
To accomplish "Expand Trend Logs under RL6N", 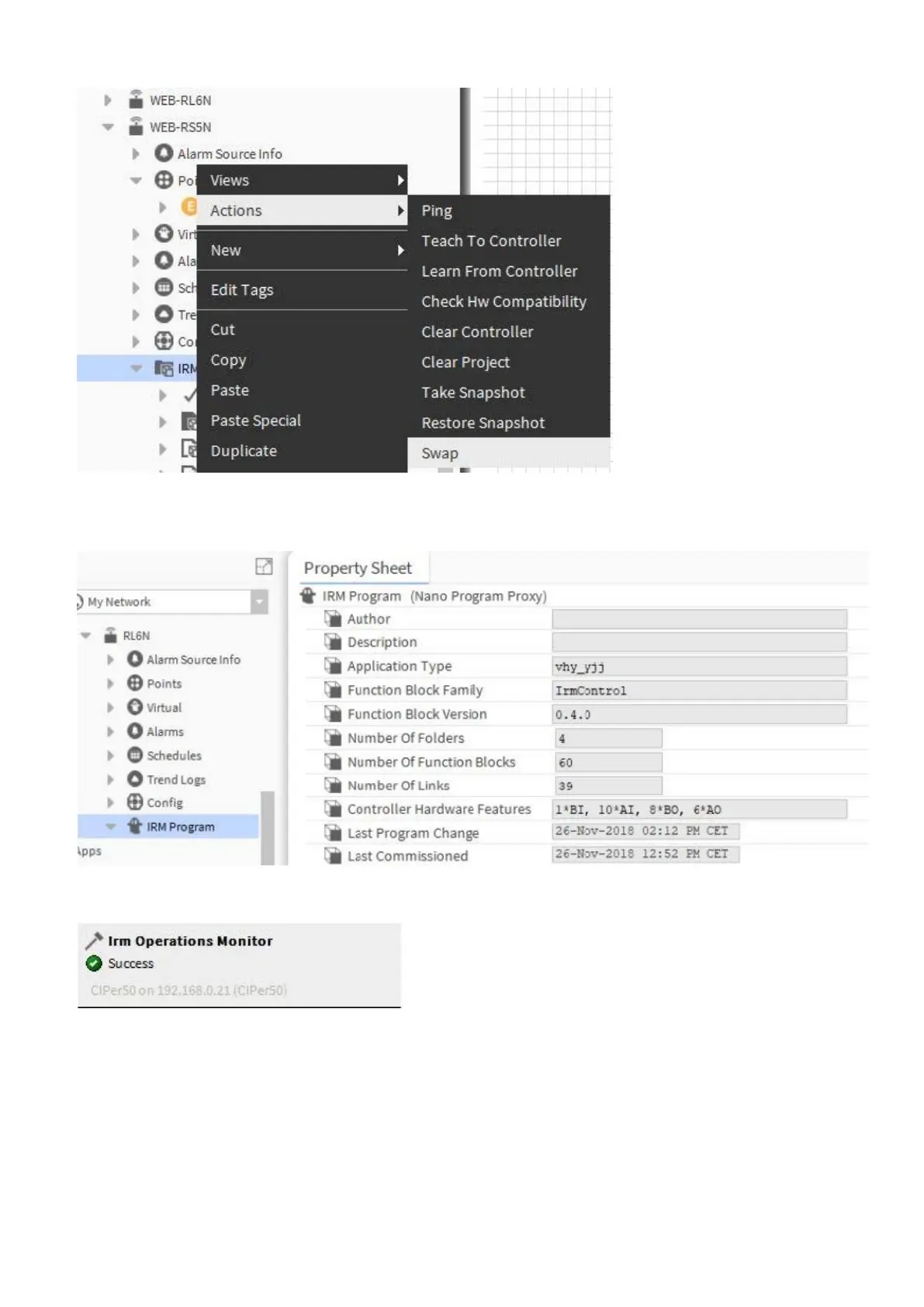I will 110,779.
